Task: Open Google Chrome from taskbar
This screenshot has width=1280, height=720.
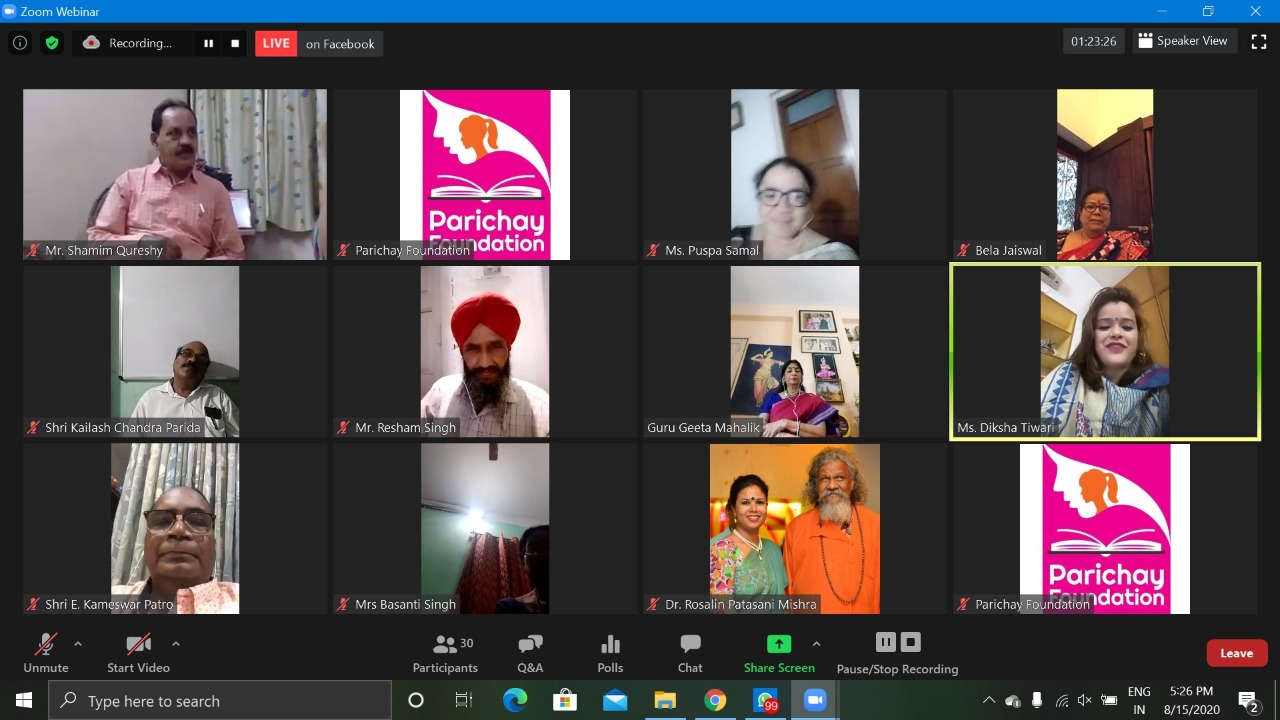Action: point(715,700)
